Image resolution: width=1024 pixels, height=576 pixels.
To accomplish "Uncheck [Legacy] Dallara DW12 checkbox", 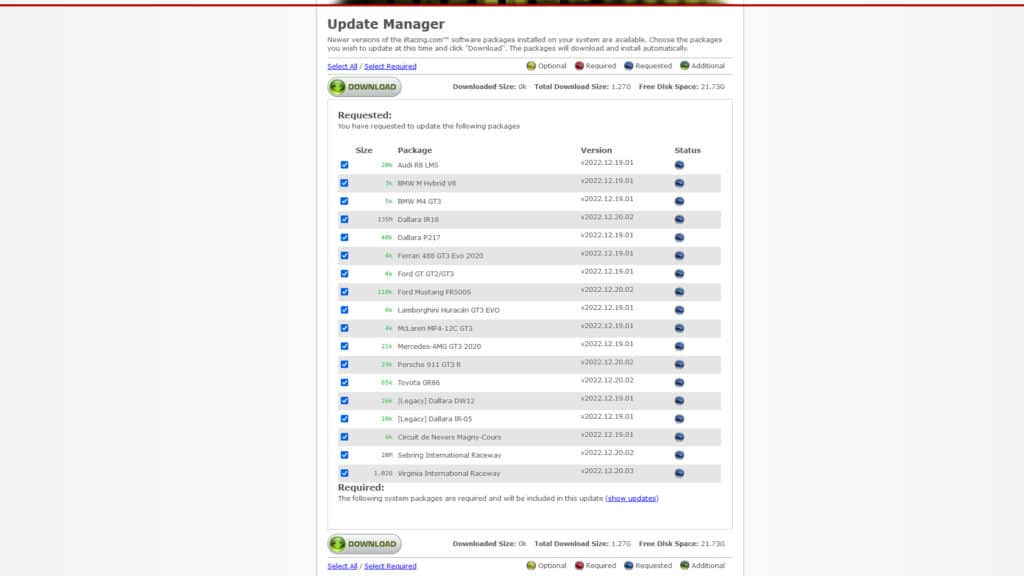I will pos(344,401).
